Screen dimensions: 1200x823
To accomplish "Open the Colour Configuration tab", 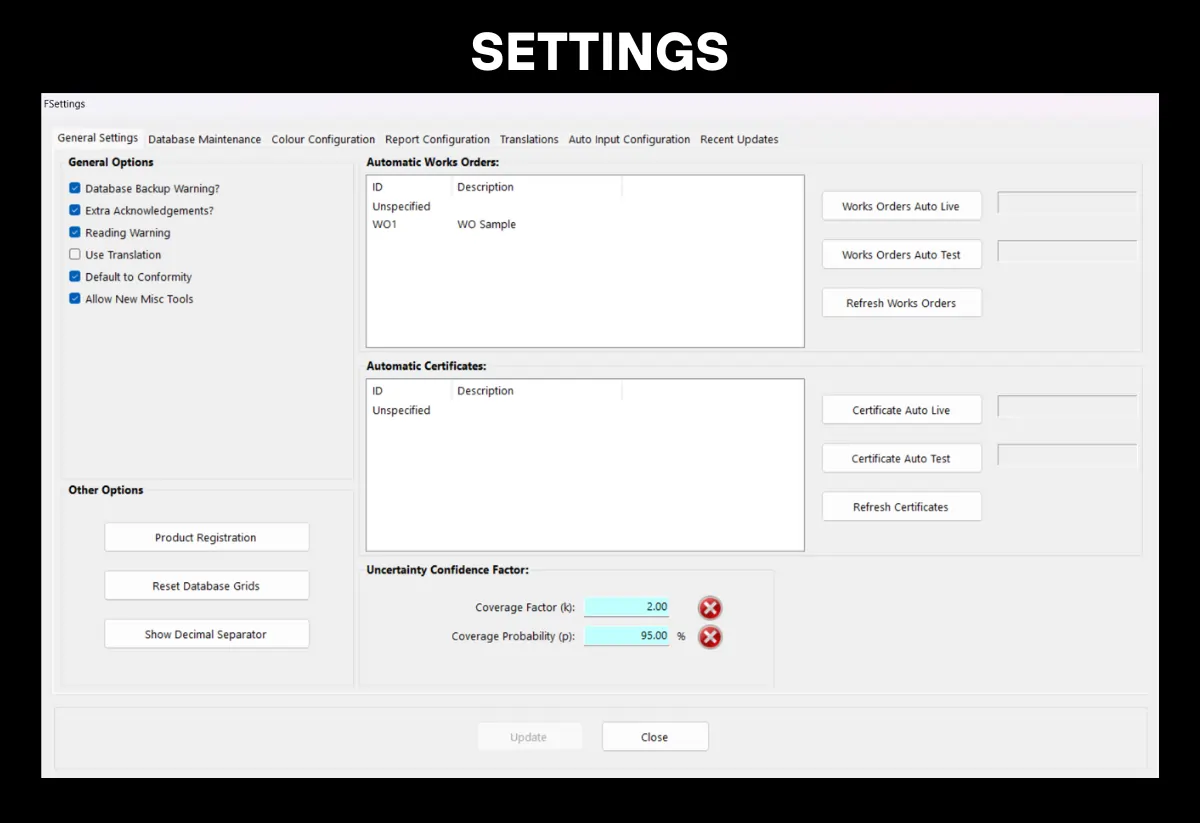I will [x=323, y=139].
